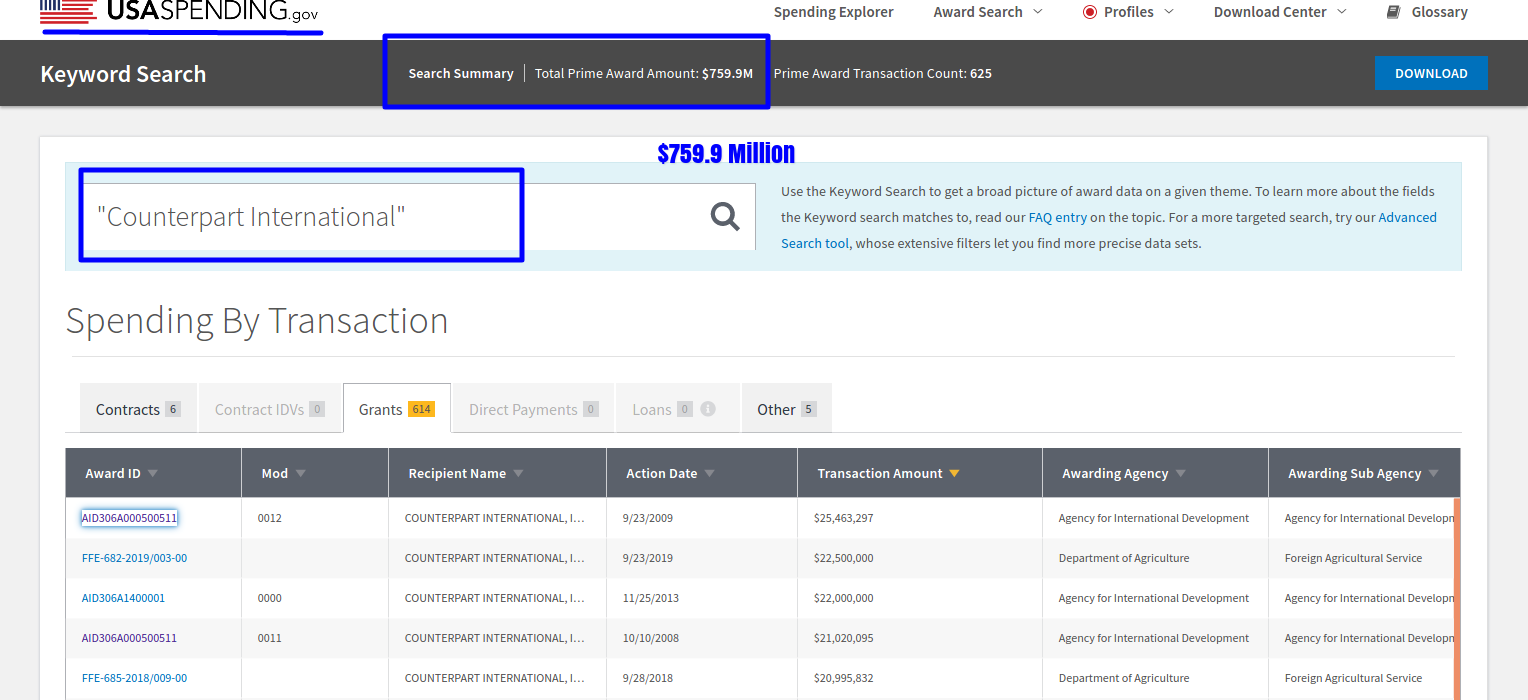
Task: Click Department of Agriculture in 9/23/2019 row
Action: [1124, 558]
